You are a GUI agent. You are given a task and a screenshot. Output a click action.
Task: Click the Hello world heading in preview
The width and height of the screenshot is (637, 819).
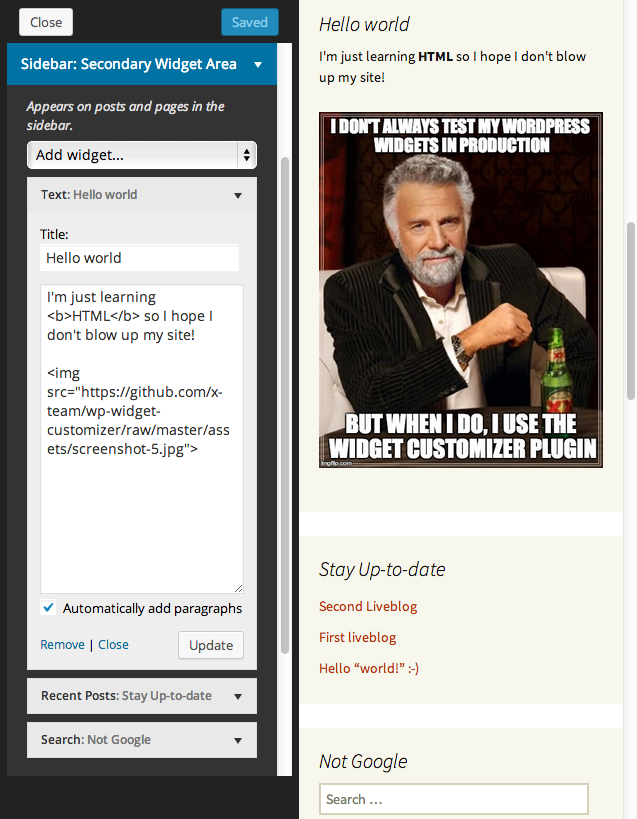point(364,25)
